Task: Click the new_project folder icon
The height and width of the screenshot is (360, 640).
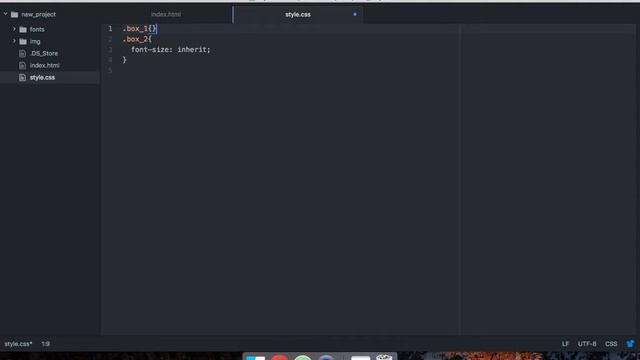Action: click(x=15, y=14)
